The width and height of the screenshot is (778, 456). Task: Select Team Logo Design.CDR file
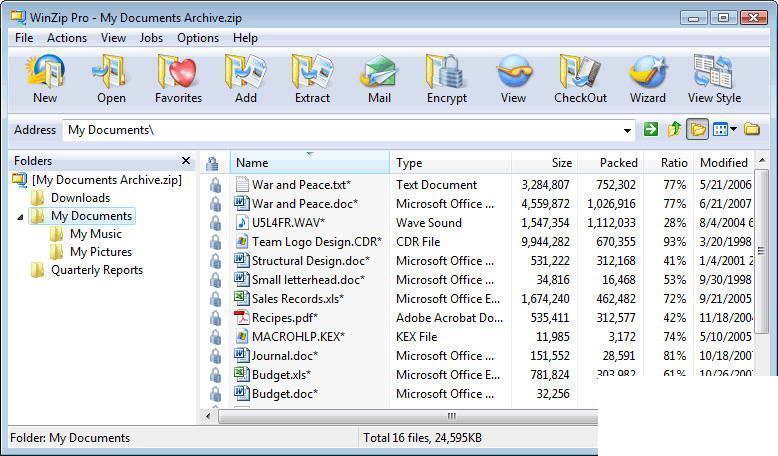(x=317, y=242)
